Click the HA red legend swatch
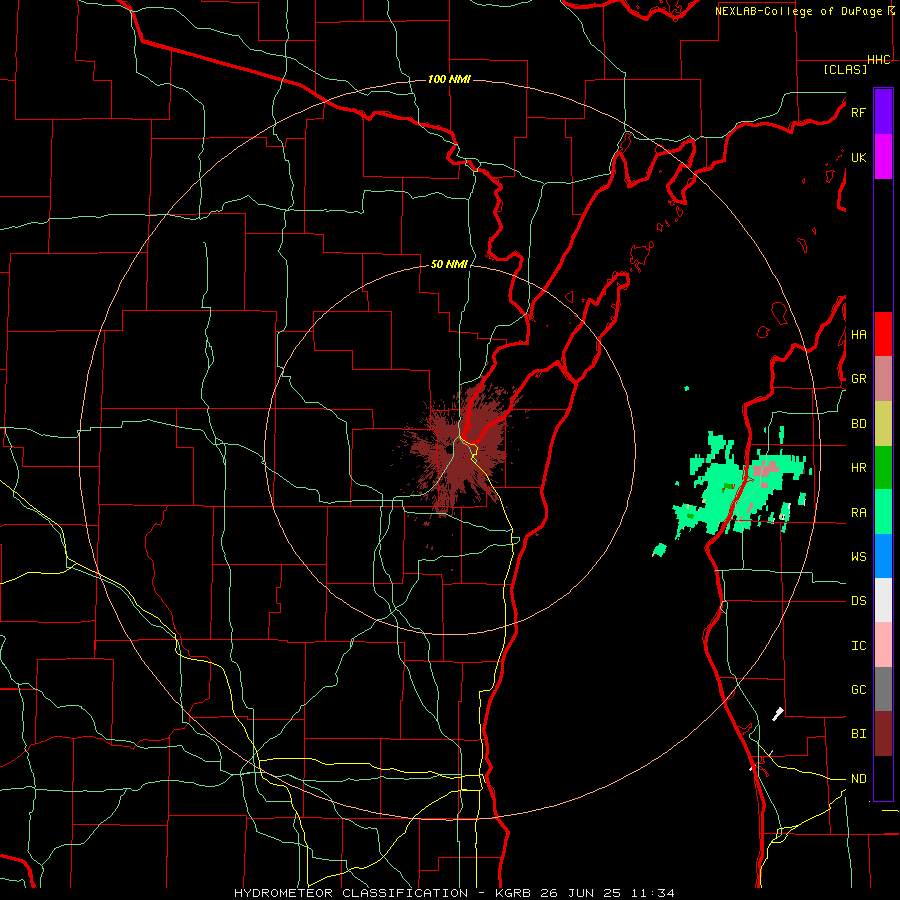 pyautogui.click(x=883, y=334)
